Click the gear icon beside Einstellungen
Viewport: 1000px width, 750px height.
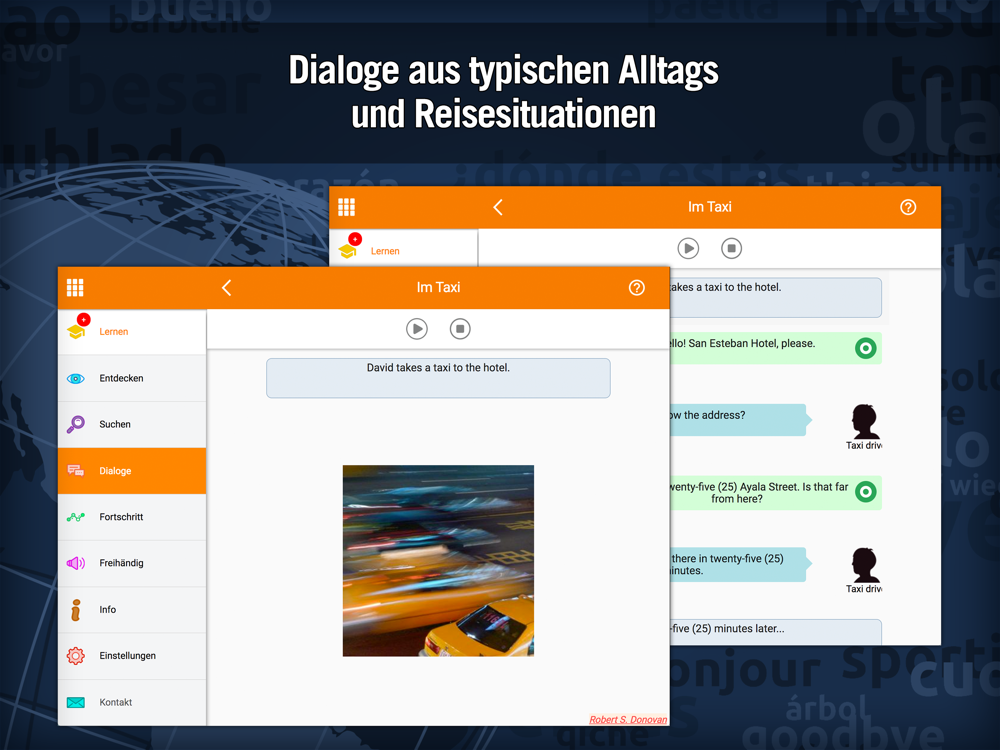pyautogui.click(x=76, y=656)
